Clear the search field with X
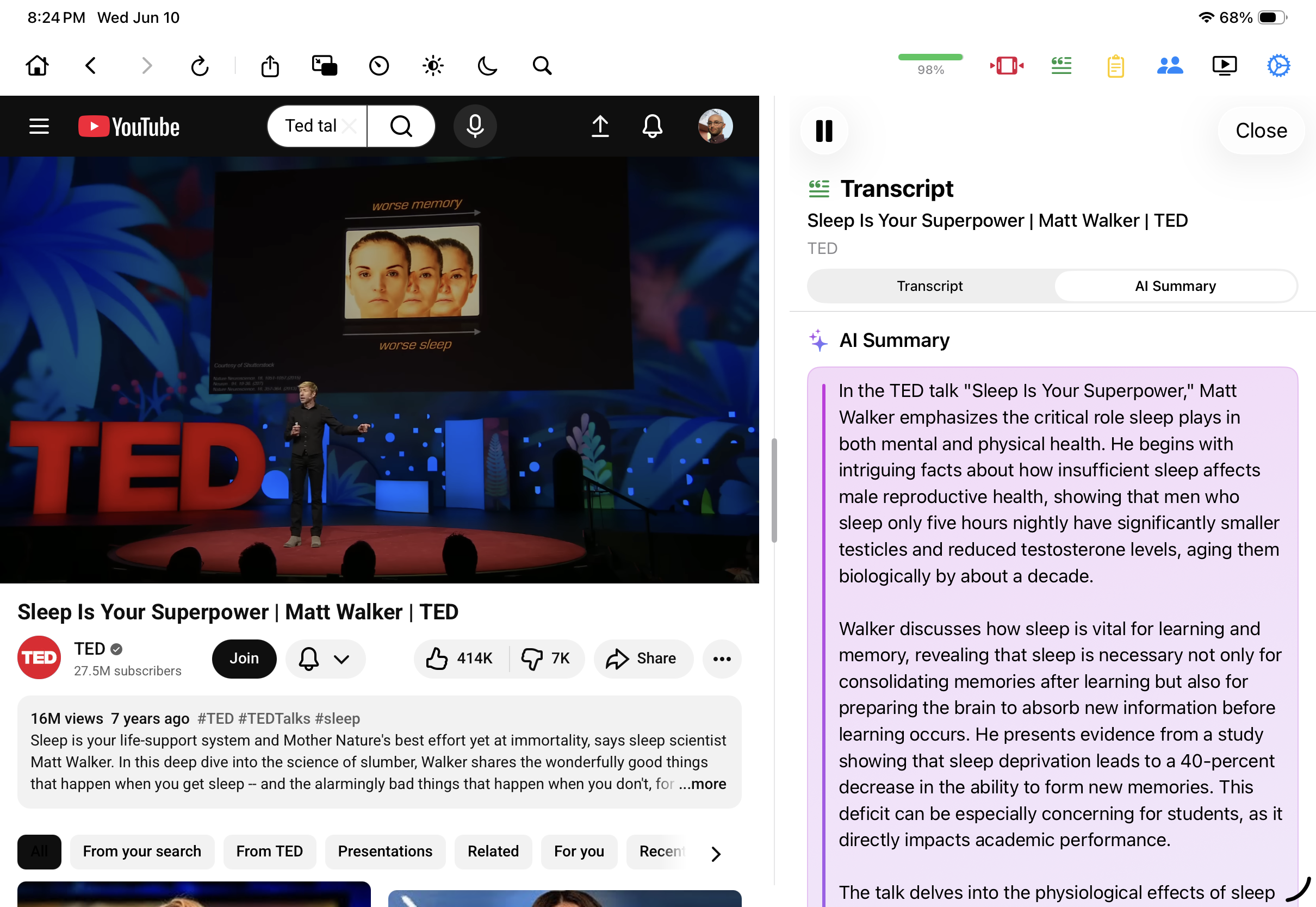Viewport: 1316px width, 907px height. (350, 126)
